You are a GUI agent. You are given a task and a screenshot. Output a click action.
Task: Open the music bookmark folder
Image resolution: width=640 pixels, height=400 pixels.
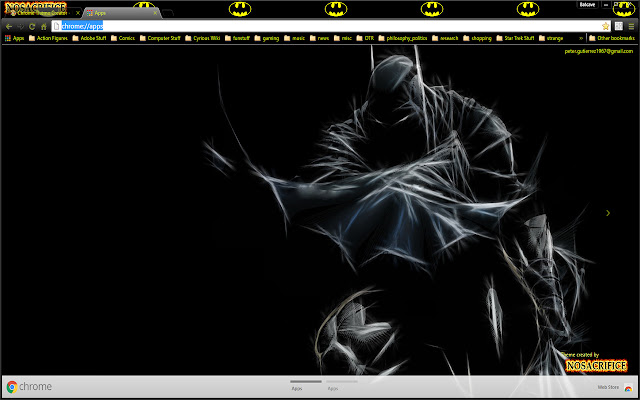(294, 38)
